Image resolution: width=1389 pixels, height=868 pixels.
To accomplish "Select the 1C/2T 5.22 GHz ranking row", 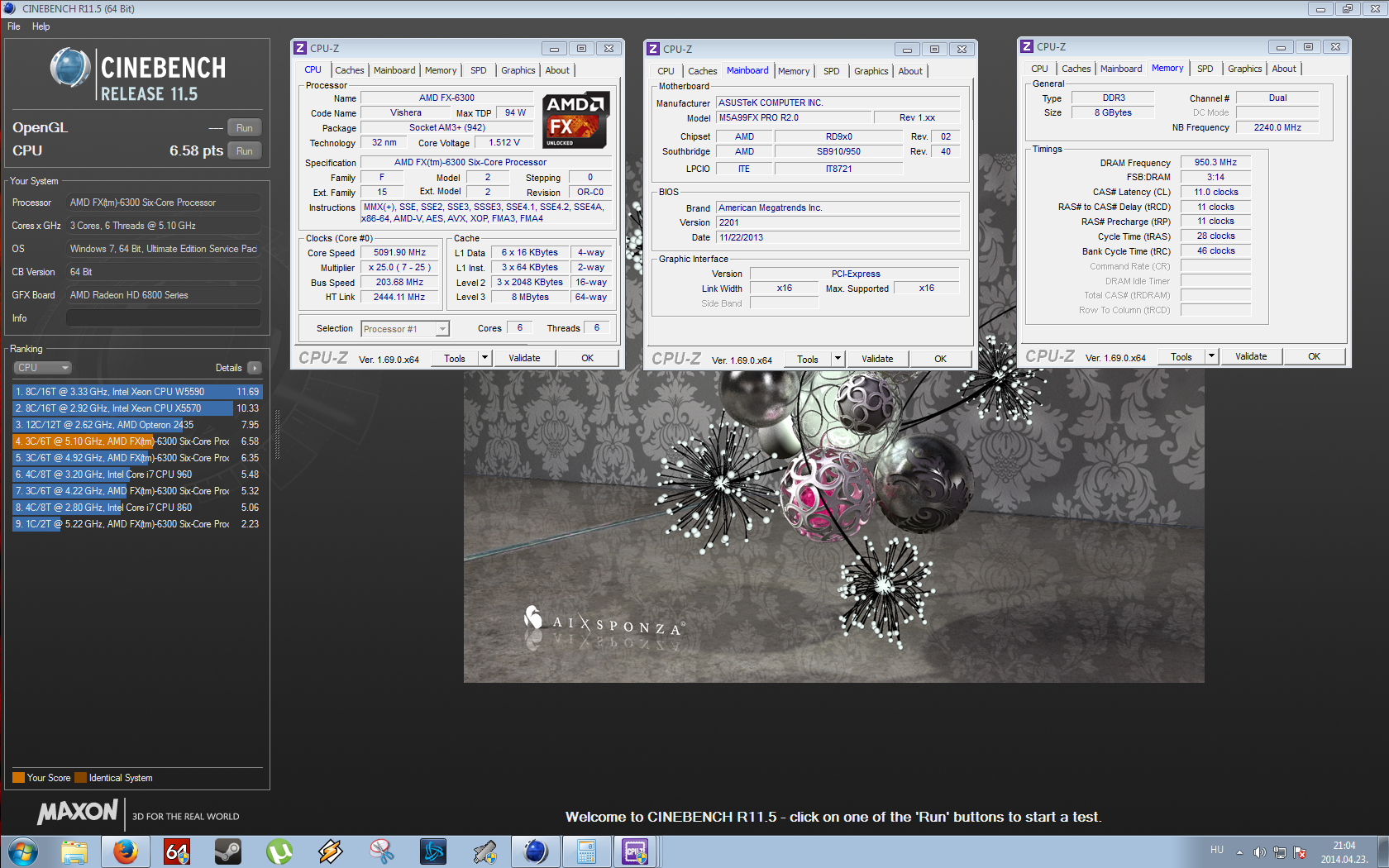I will coord(137,524).
